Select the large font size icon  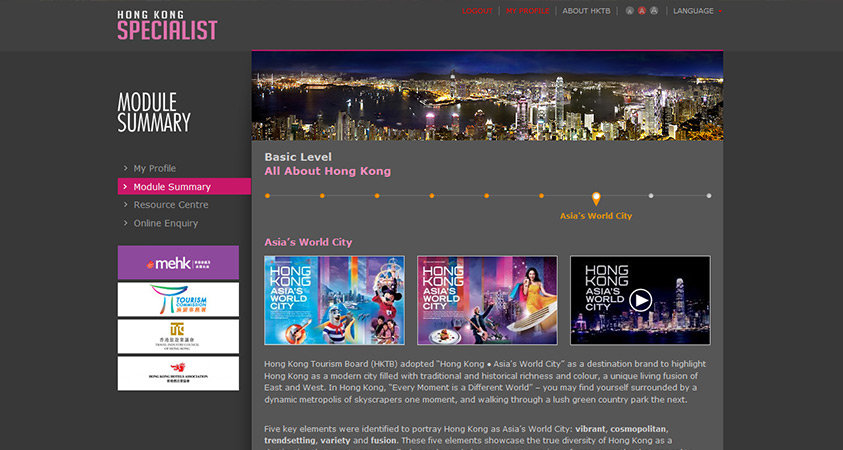point(654,11)
